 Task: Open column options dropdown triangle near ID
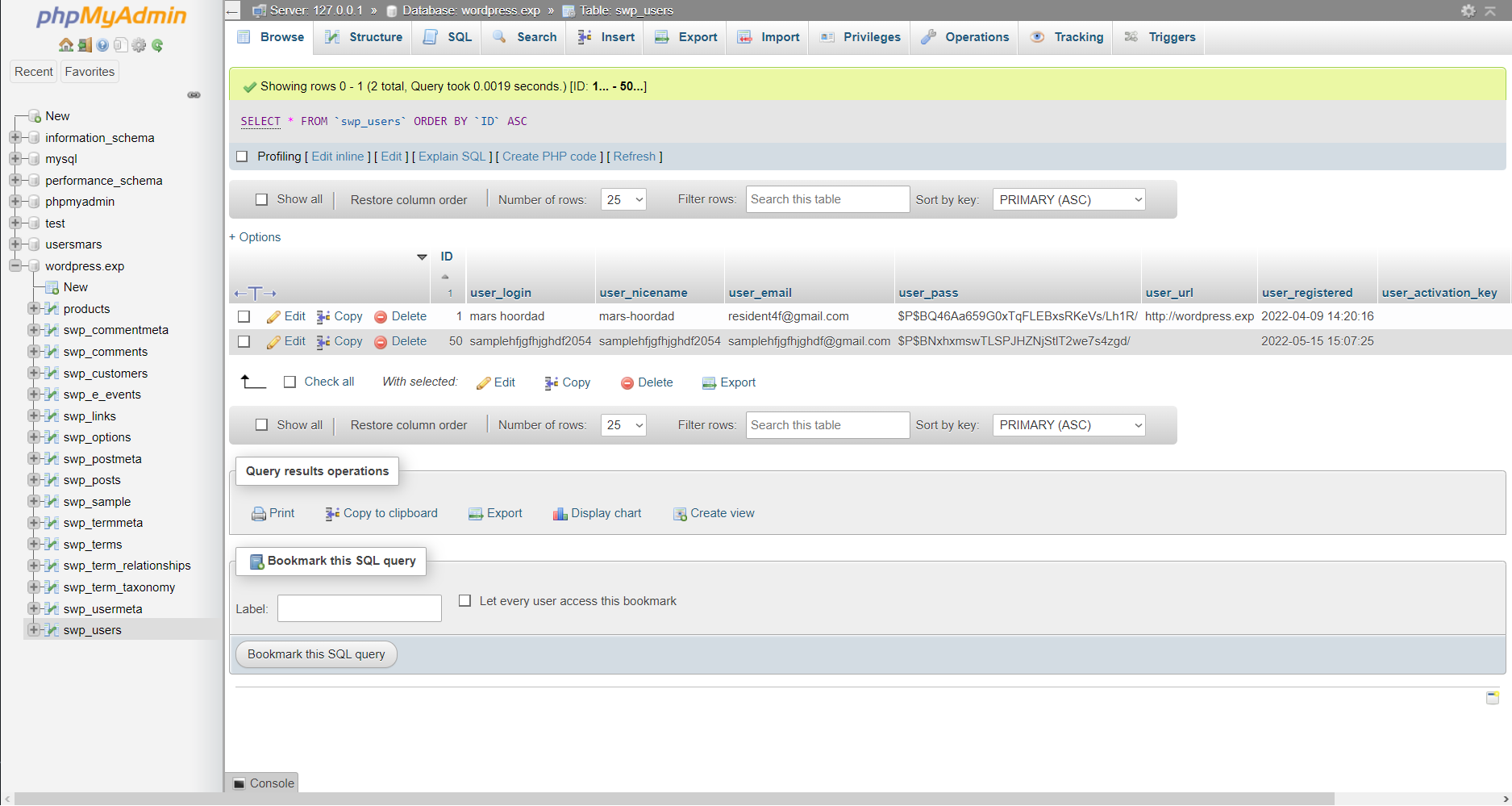[422, 257]
